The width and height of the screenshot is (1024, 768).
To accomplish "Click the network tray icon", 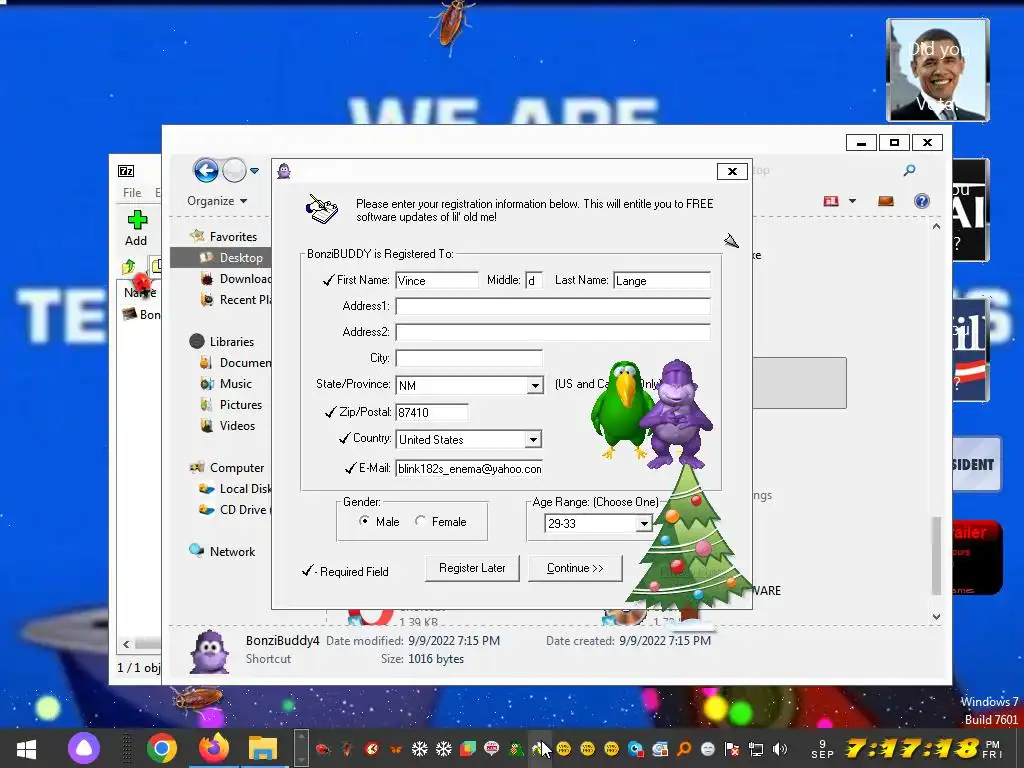I will tap(756, 749).
